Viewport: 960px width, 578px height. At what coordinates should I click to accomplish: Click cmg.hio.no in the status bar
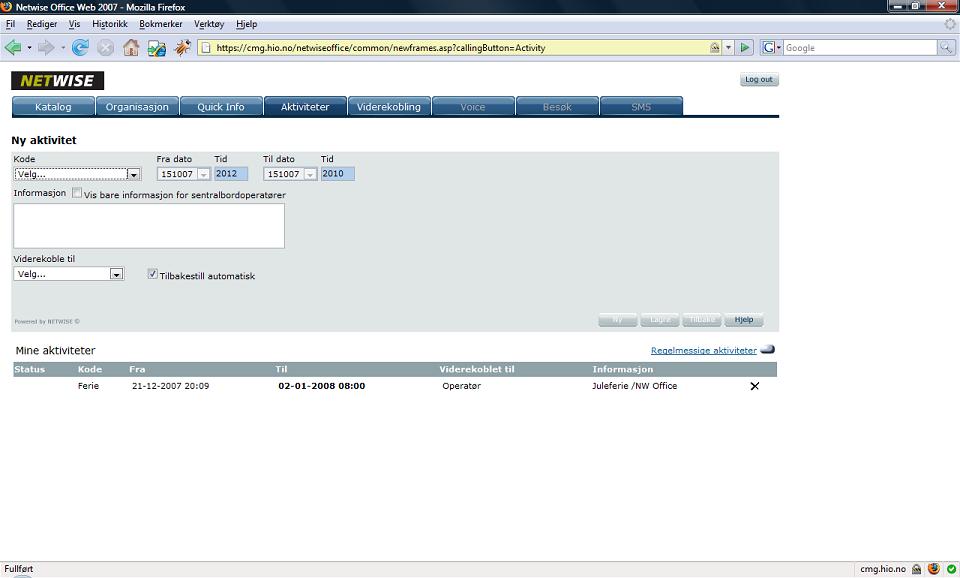[882, 569]
